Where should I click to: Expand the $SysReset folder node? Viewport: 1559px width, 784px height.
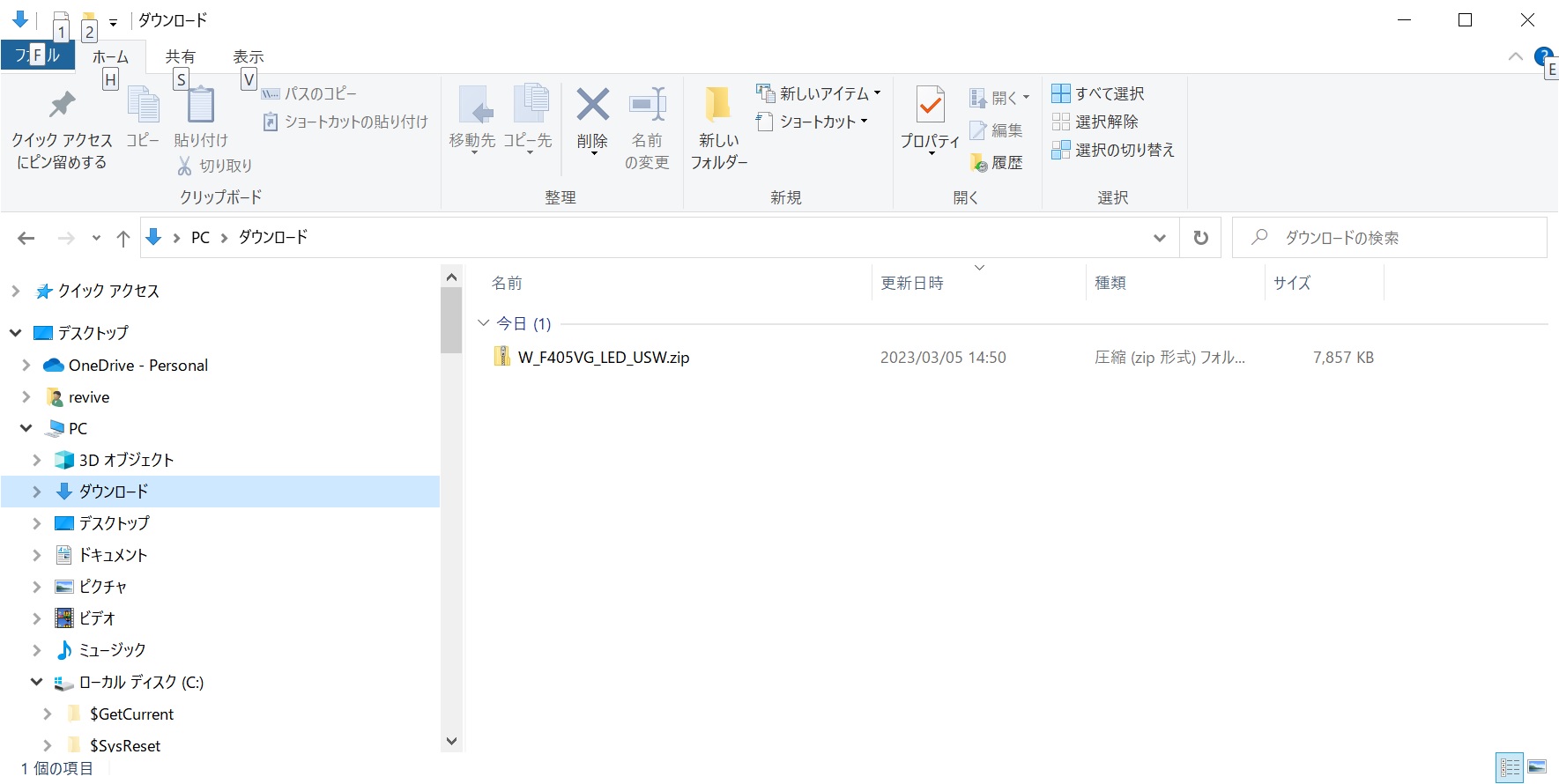coord(48,745)
